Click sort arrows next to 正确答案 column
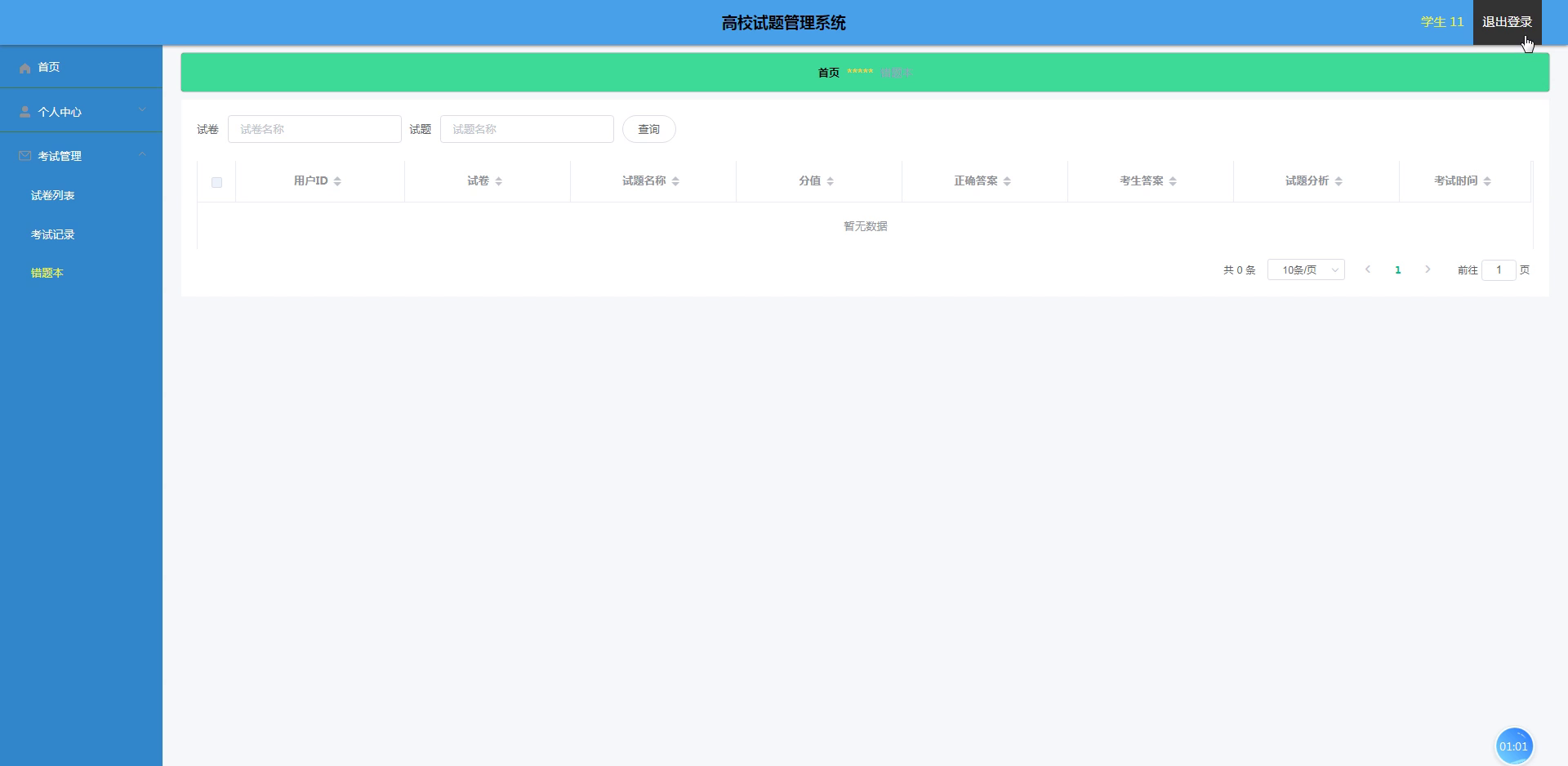Image resolution: width=1568 pixels, height=766 pixels. pos(1007,181)
